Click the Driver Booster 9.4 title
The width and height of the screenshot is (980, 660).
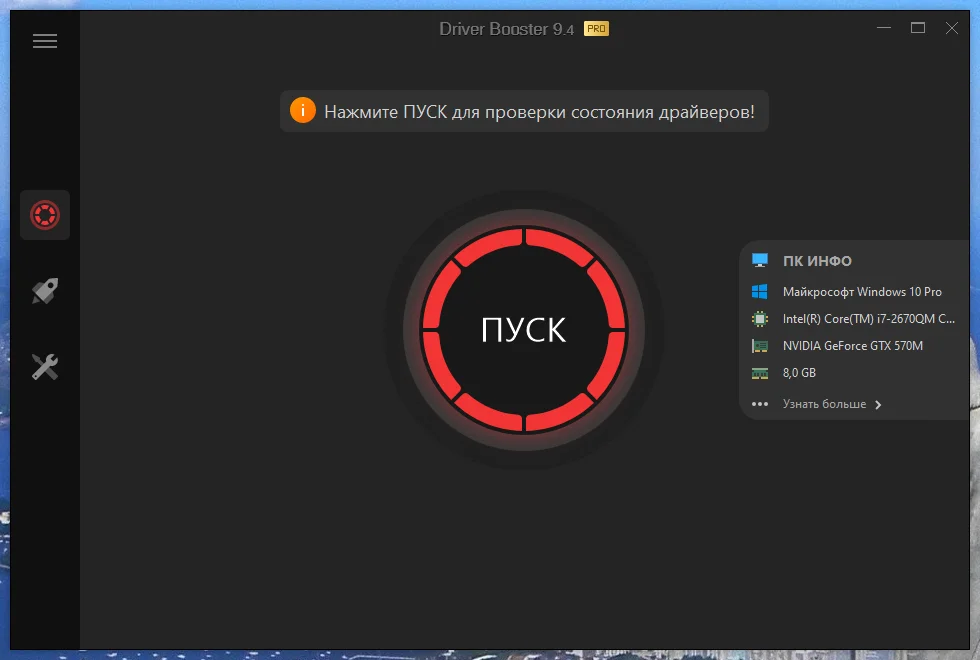click(x=506, y=29)
